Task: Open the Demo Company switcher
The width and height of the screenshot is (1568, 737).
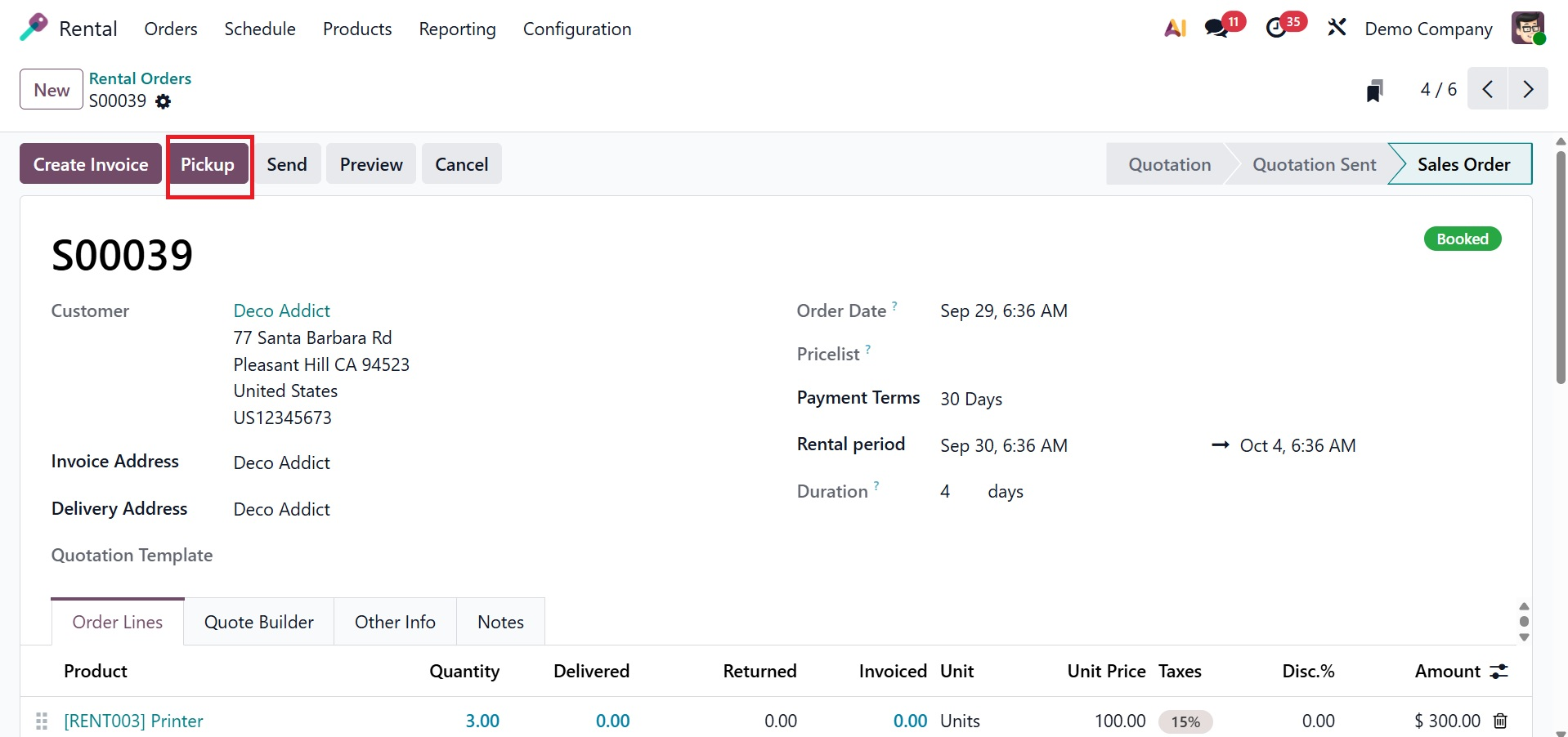Action: click(1428, 29)
